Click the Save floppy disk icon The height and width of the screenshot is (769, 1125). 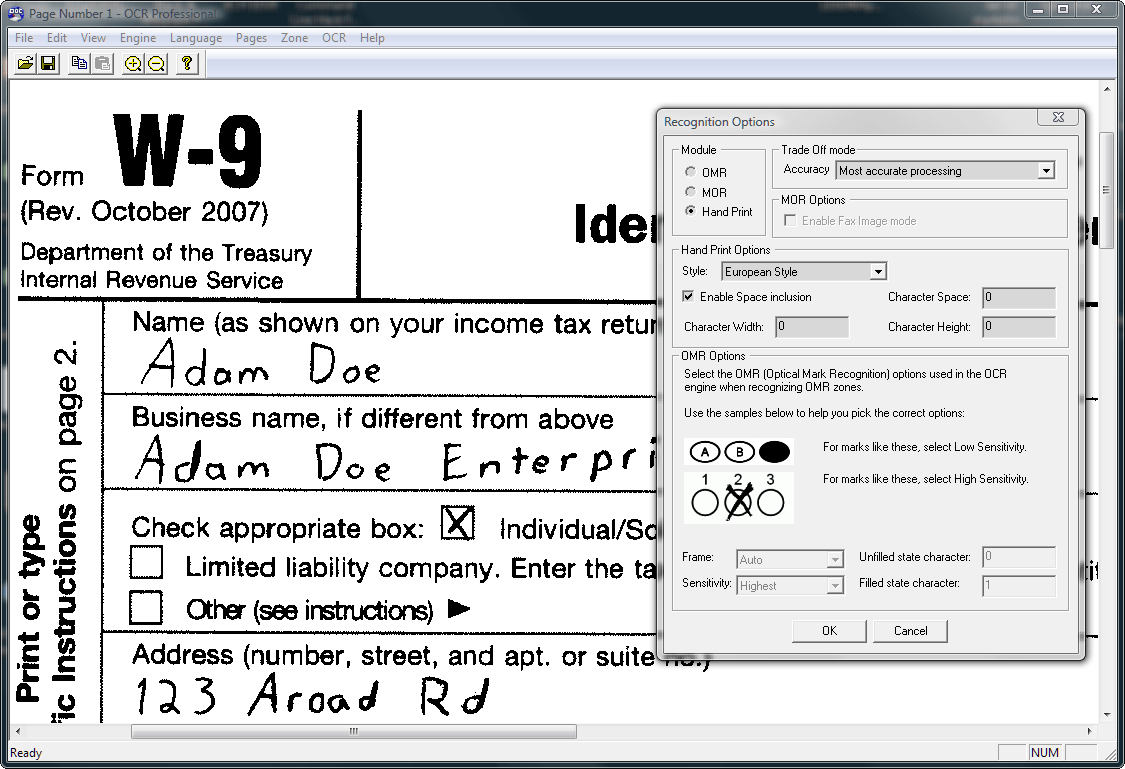(x=48, y=64)
